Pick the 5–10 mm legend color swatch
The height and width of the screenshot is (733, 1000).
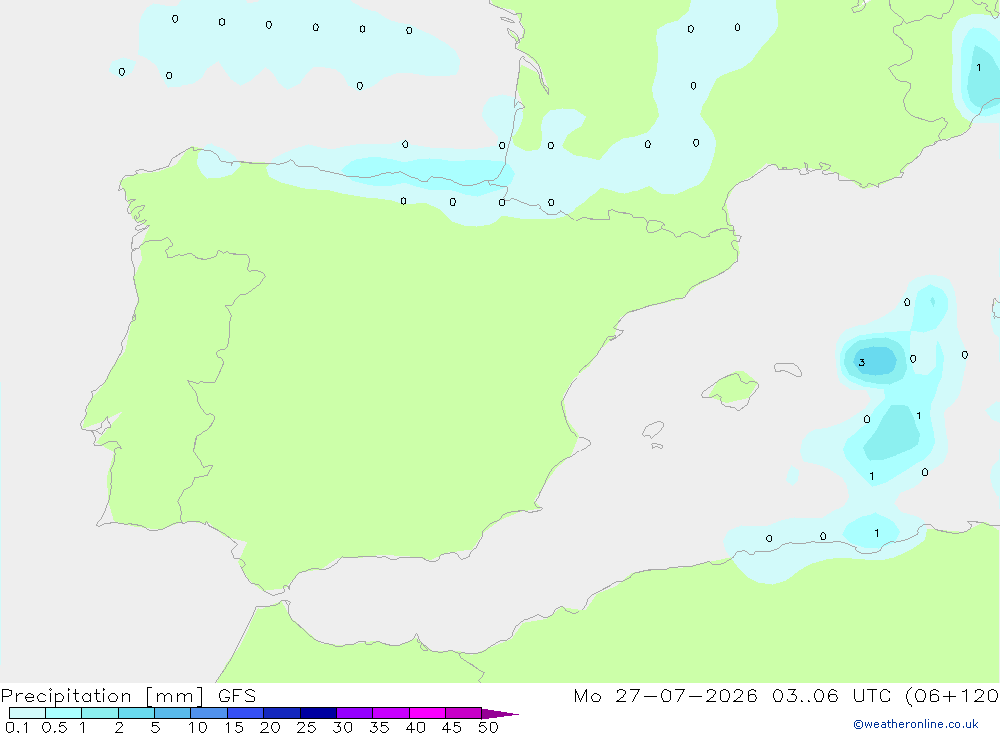point(173,713)
